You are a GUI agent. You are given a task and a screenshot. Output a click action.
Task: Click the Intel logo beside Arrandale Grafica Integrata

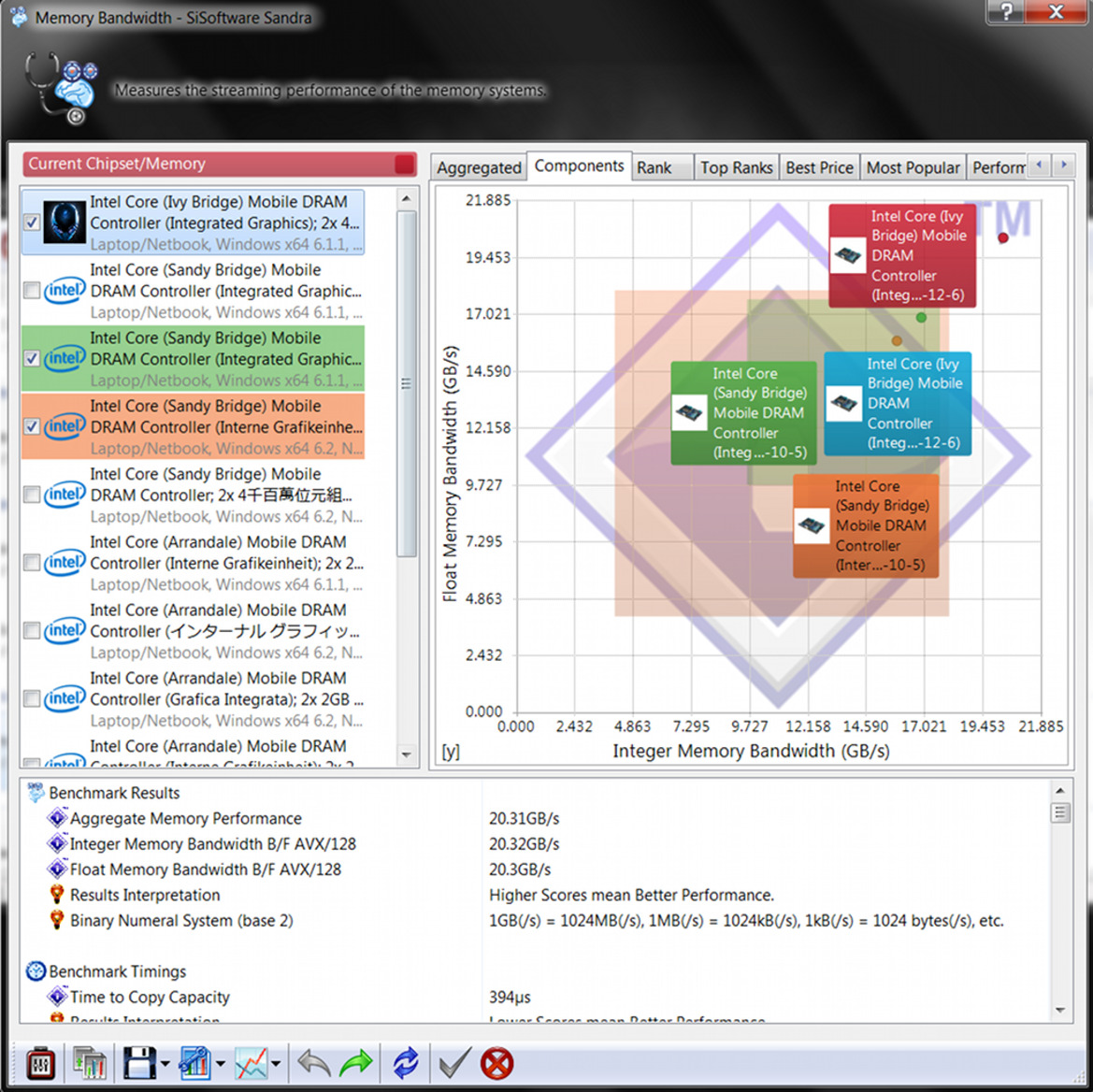65,698
